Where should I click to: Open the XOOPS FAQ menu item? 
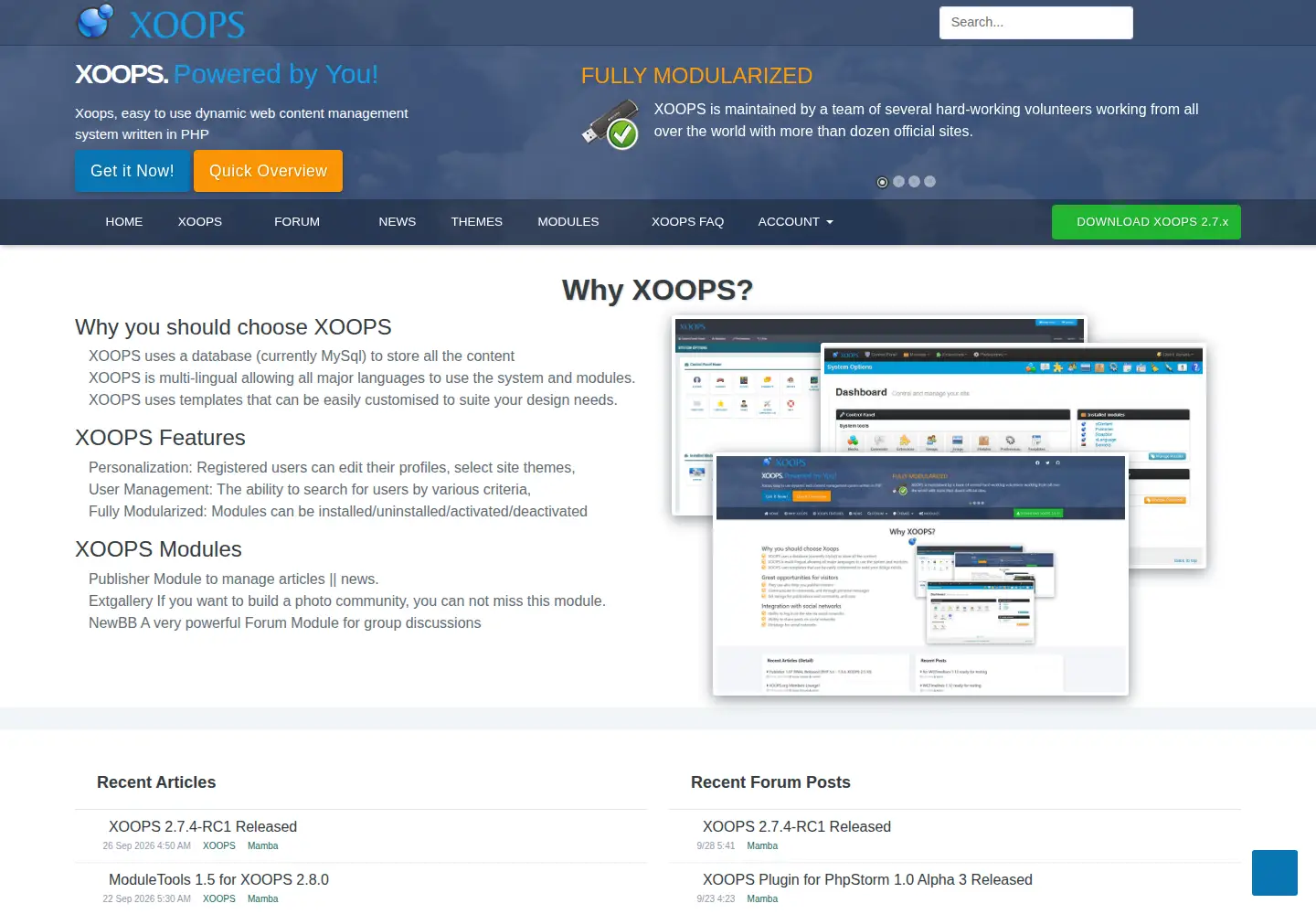[x=687, y=222]
